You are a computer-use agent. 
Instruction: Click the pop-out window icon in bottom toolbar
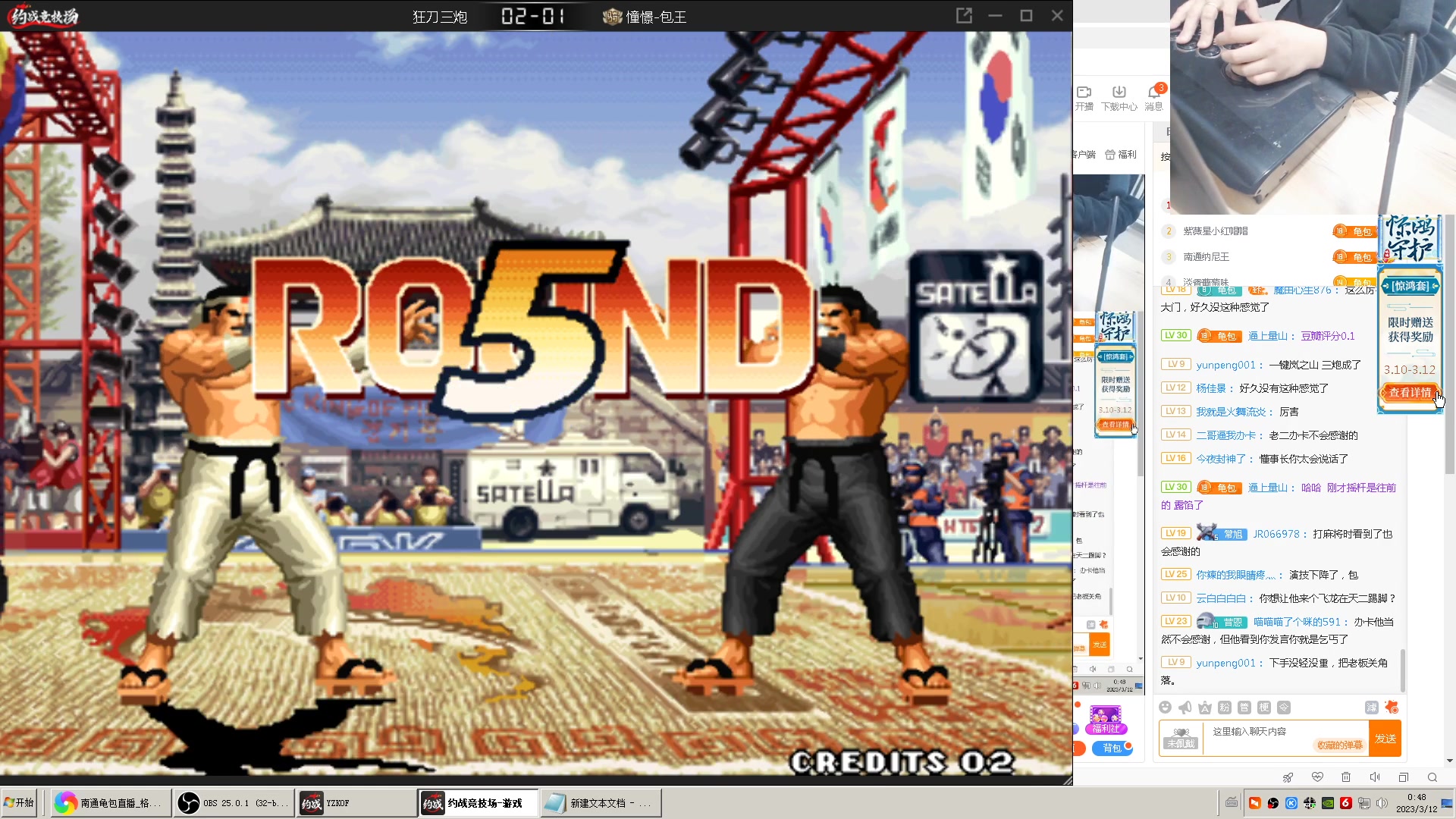[x=1404, y=777]
